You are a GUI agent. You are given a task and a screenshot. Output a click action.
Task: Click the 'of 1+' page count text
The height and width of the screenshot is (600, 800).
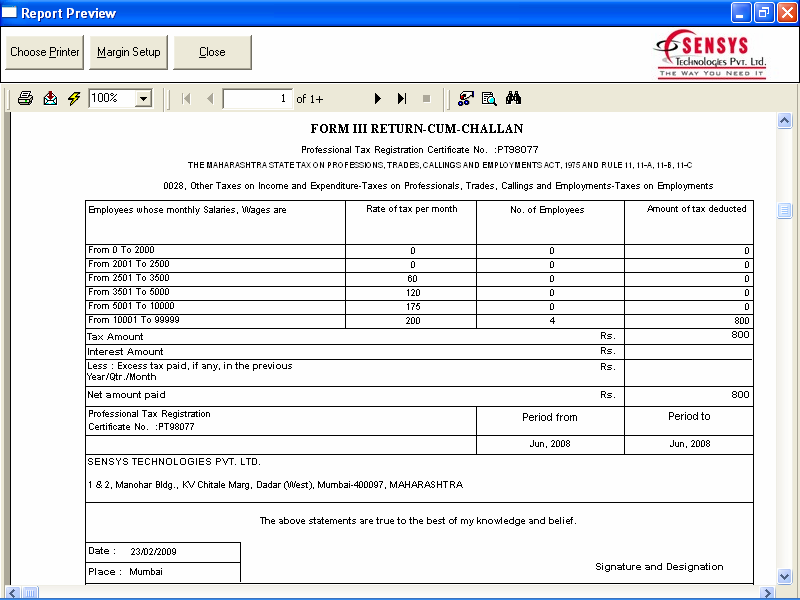(x=310, y=99)
